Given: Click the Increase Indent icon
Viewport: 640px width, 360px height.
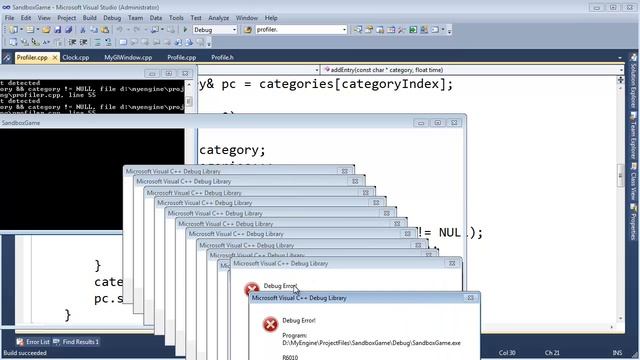Looking at the screenshot, I should coord(83,42).
